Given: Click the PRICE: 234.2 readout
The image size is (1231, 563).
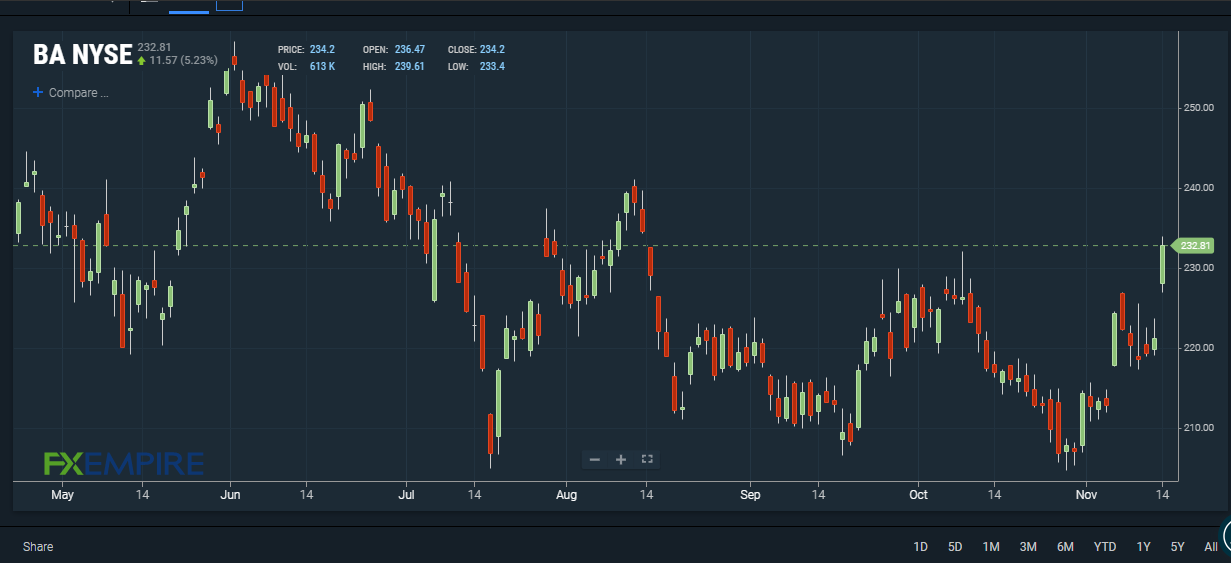Looking at the screenshot, I should coord(306,49).
